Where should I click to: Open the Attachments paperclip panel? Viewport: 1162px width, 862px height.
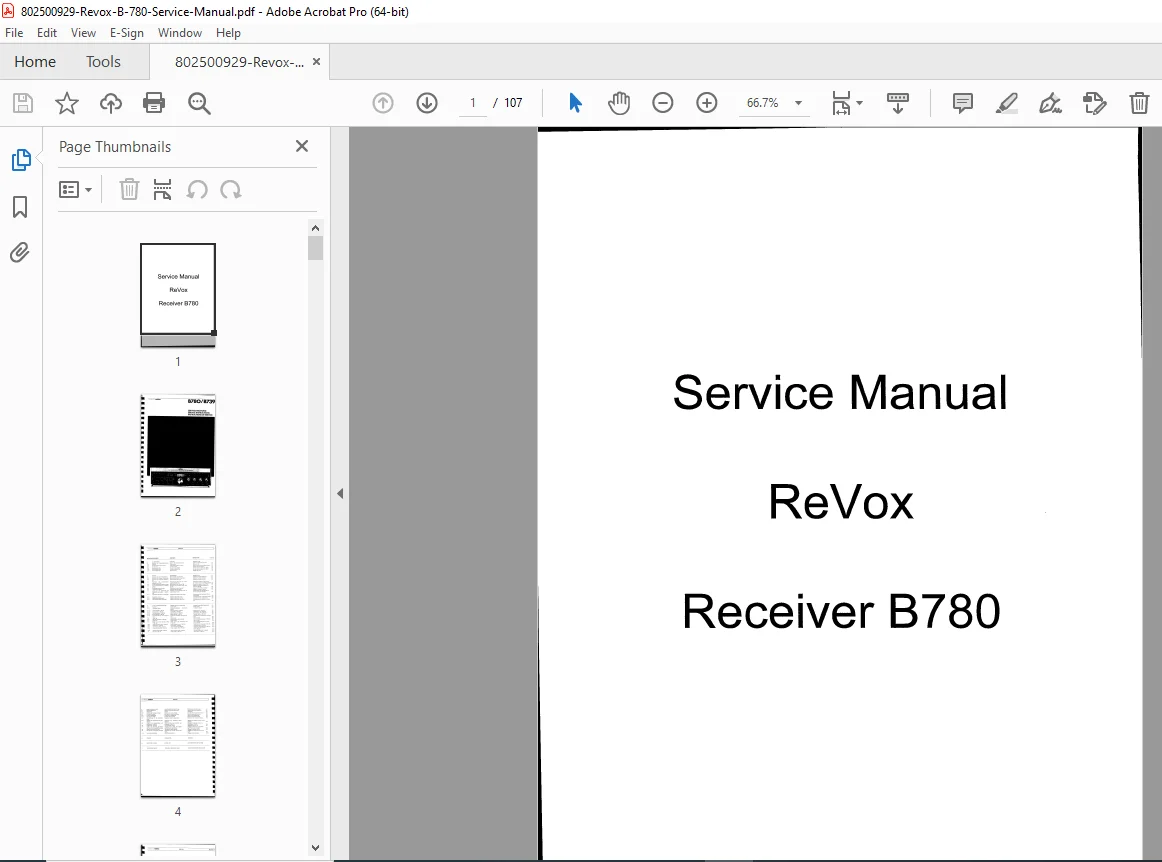[19, 253]
